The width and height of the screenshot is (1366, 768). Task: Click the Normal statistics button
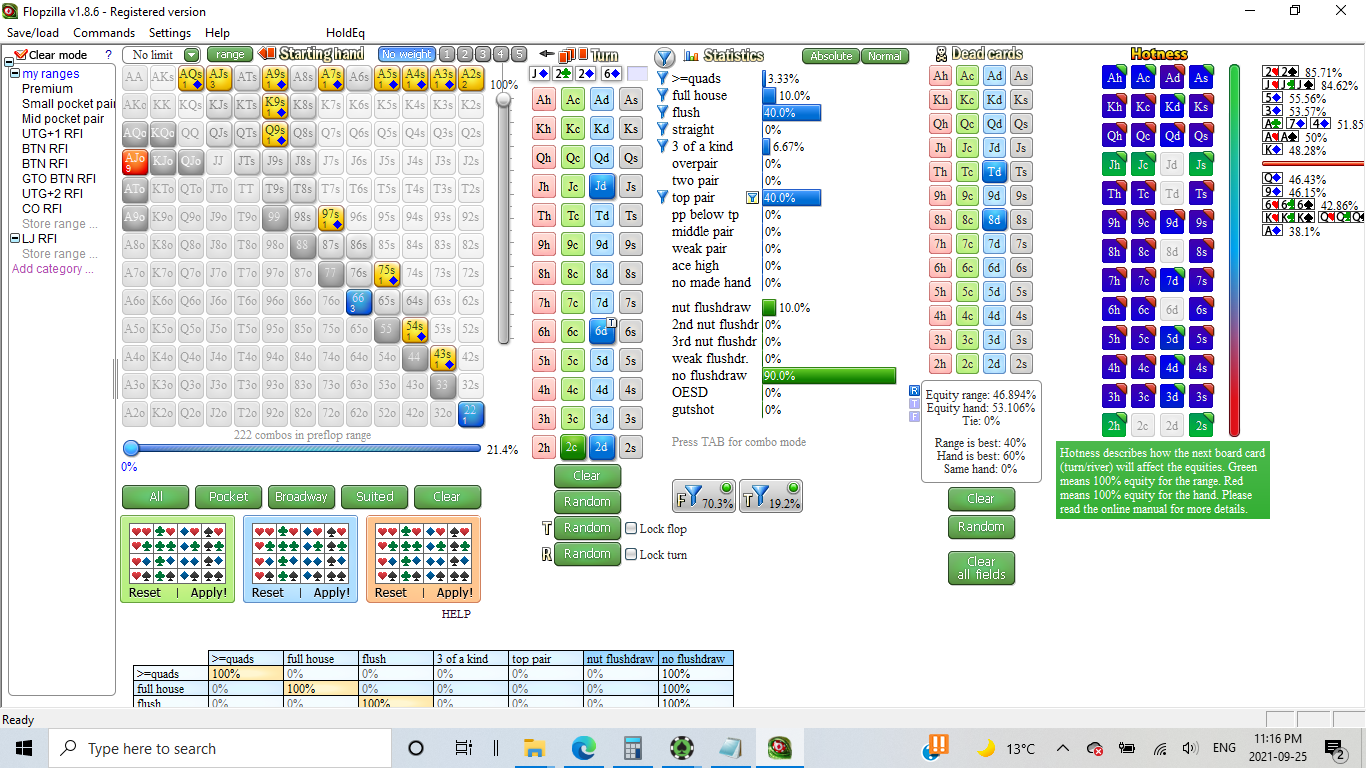pos(884,57)
